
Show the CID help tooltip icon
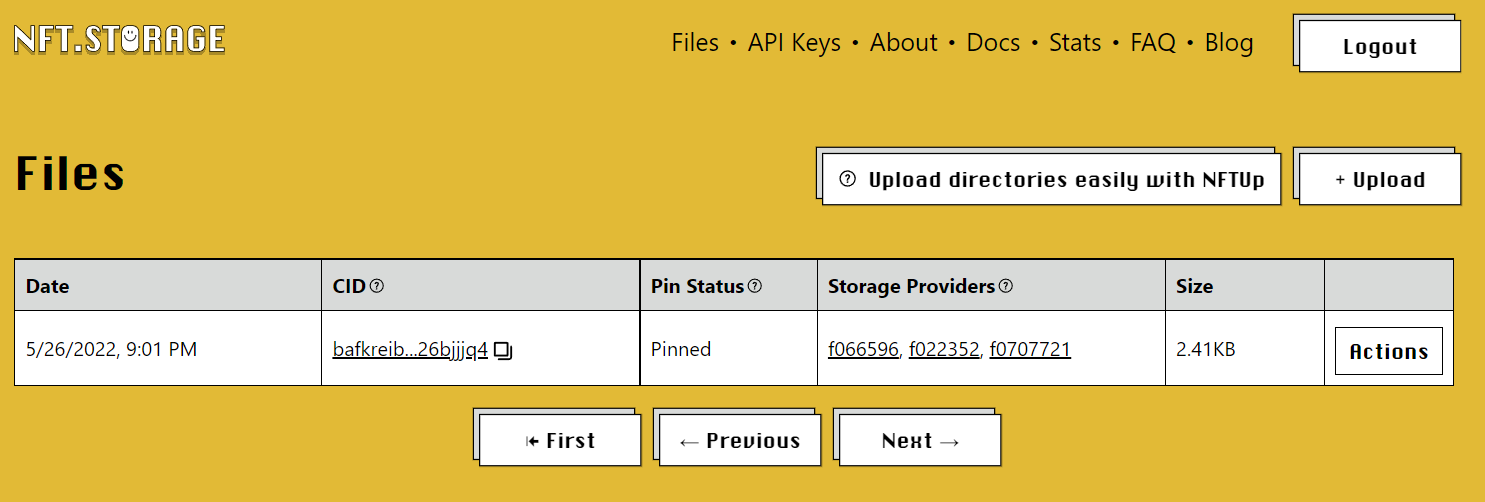[x=377, y=286]
